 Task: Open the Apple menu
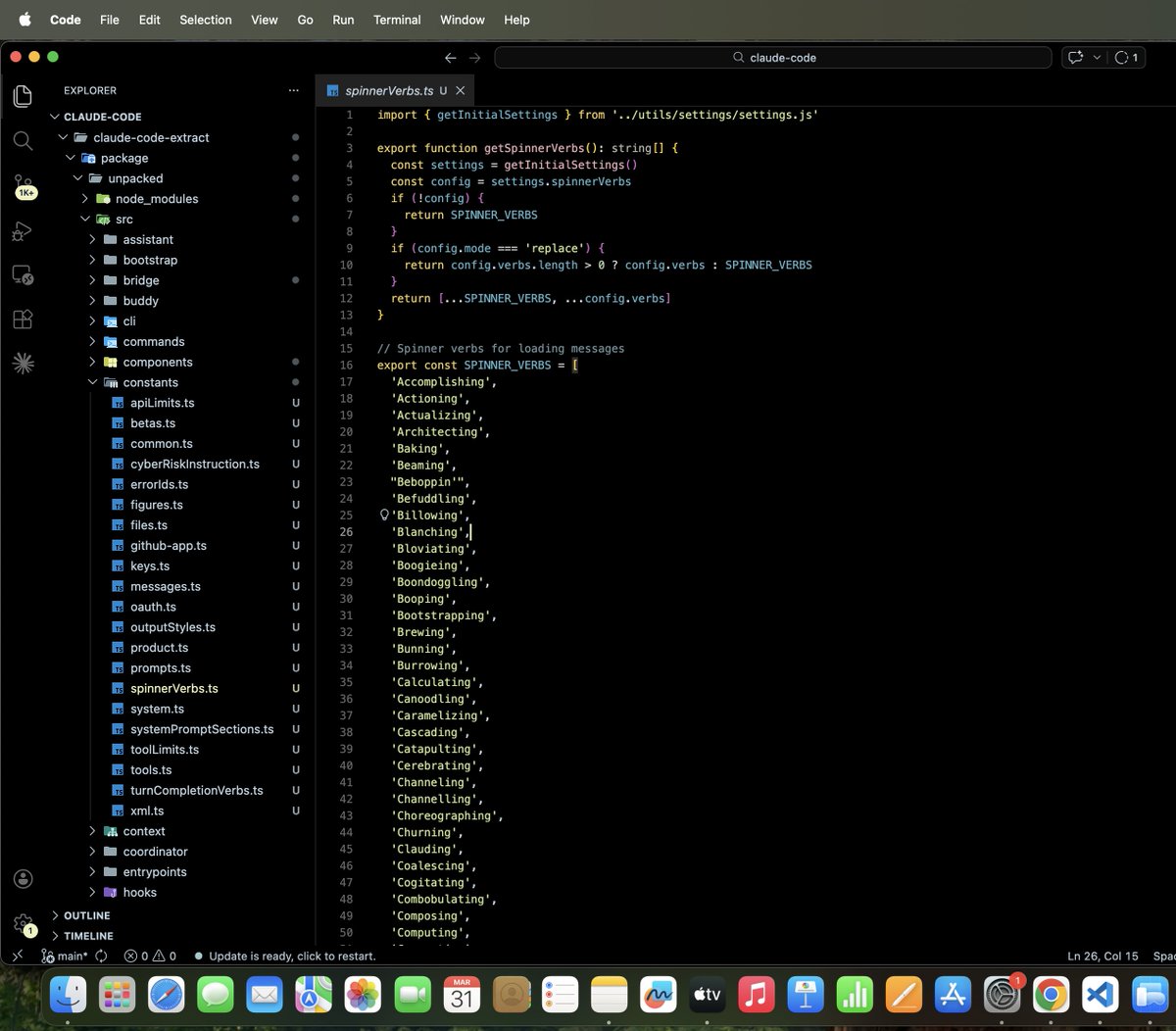coord(24,20)
